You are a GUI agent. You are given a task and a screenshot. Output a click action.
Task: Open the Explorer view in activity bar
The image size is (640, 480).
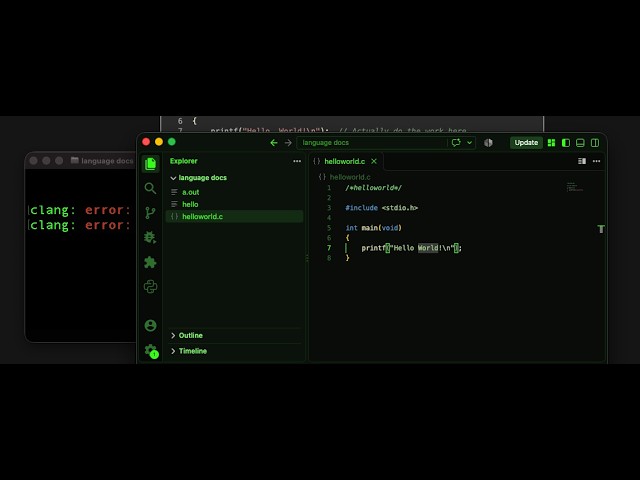click(x=150, y=164)
